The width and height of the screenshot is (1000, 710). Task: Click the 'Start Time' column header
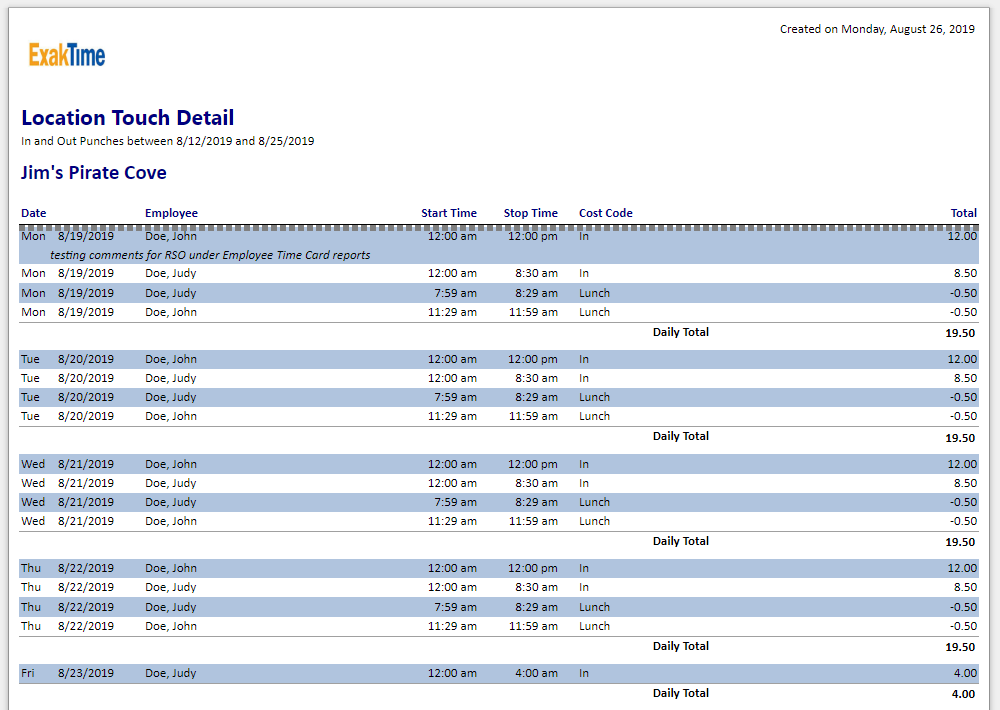pos(449,213)
